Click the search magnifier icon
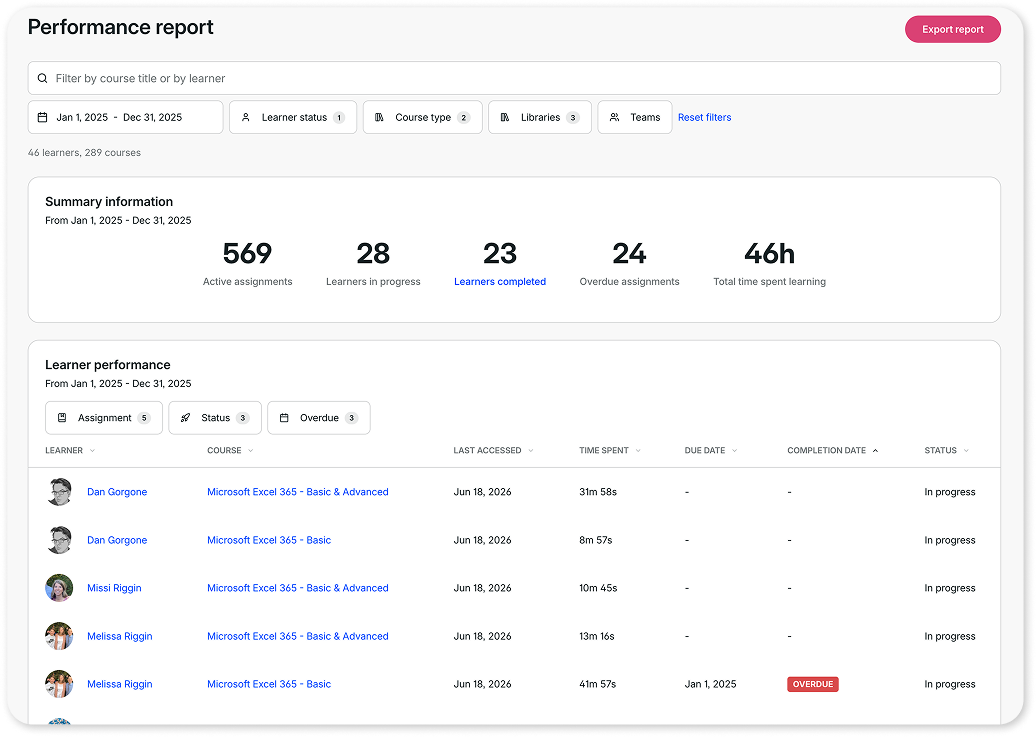This screenshot has width=1036, height=737. point(42,78)
